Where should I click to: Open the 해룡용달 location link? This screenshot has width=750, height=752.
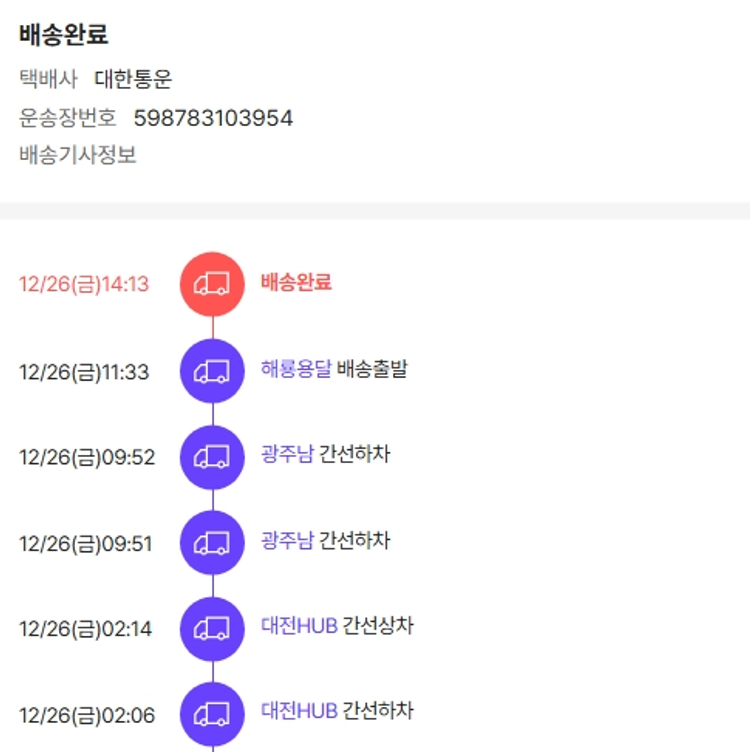coord(296,369)
